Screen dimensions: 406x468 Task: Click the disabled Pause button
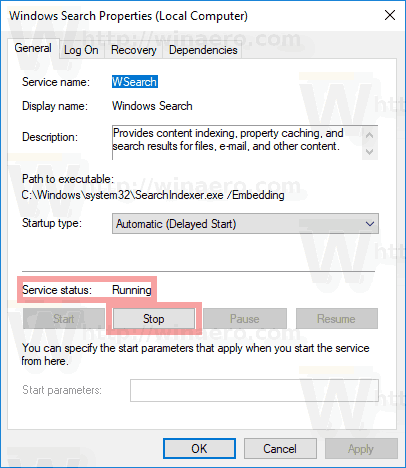tap(245, 319)
